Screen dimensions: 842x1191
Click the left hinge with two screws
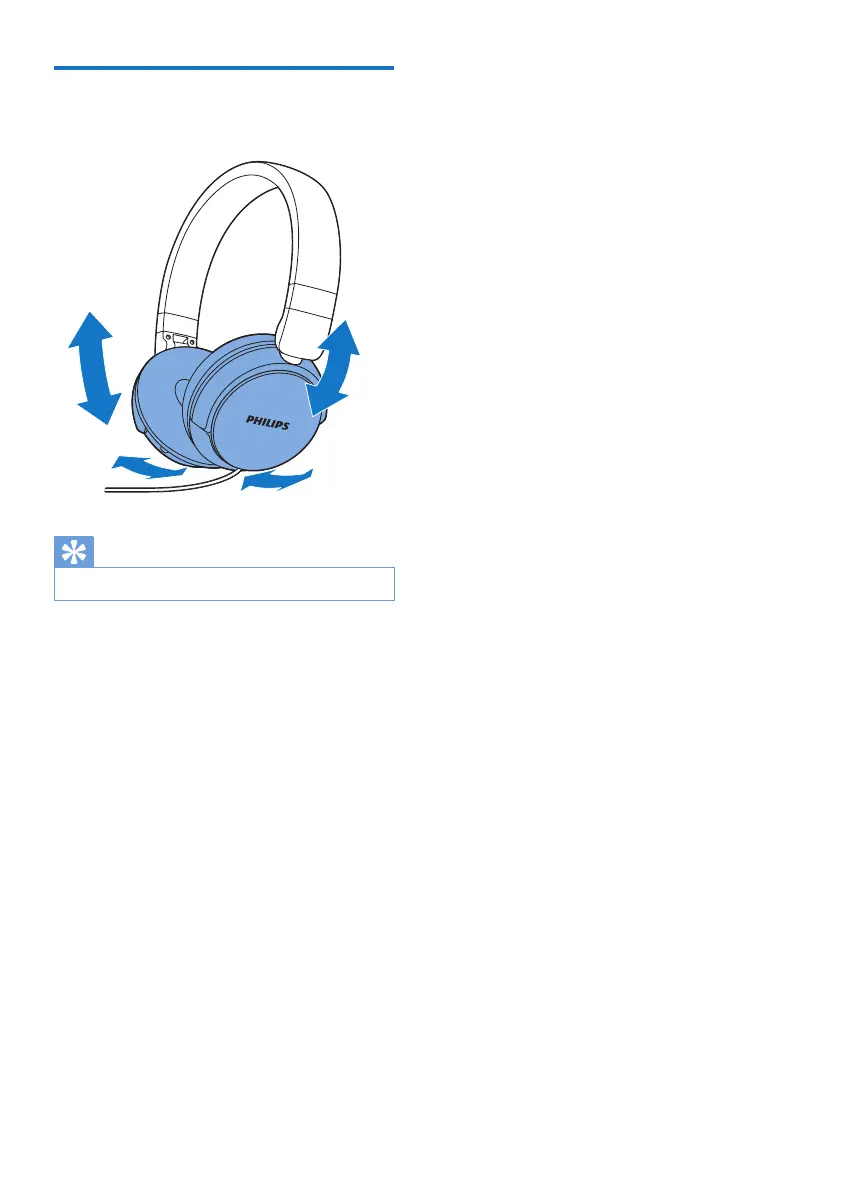tap(179, 342)
